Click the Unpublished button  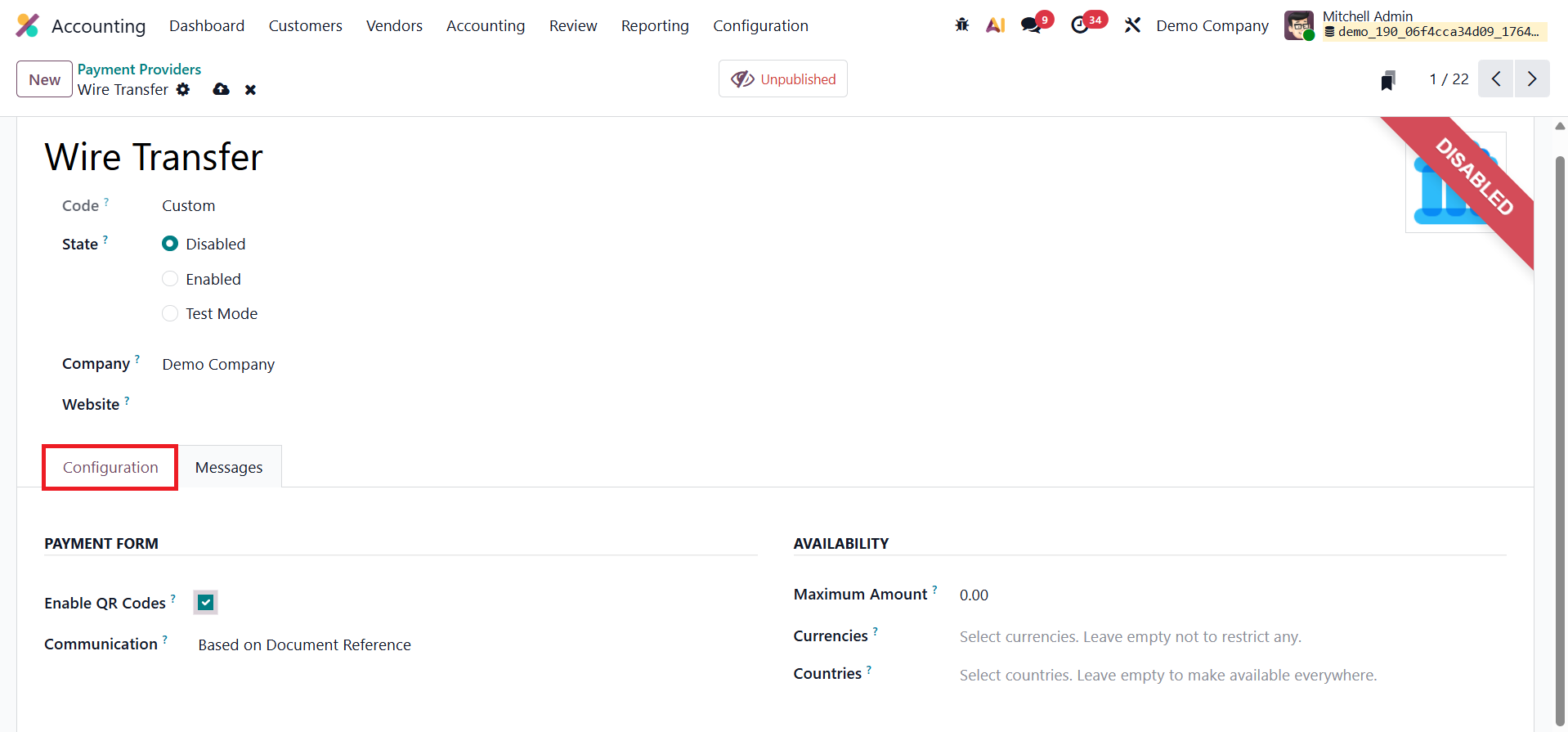783,79
